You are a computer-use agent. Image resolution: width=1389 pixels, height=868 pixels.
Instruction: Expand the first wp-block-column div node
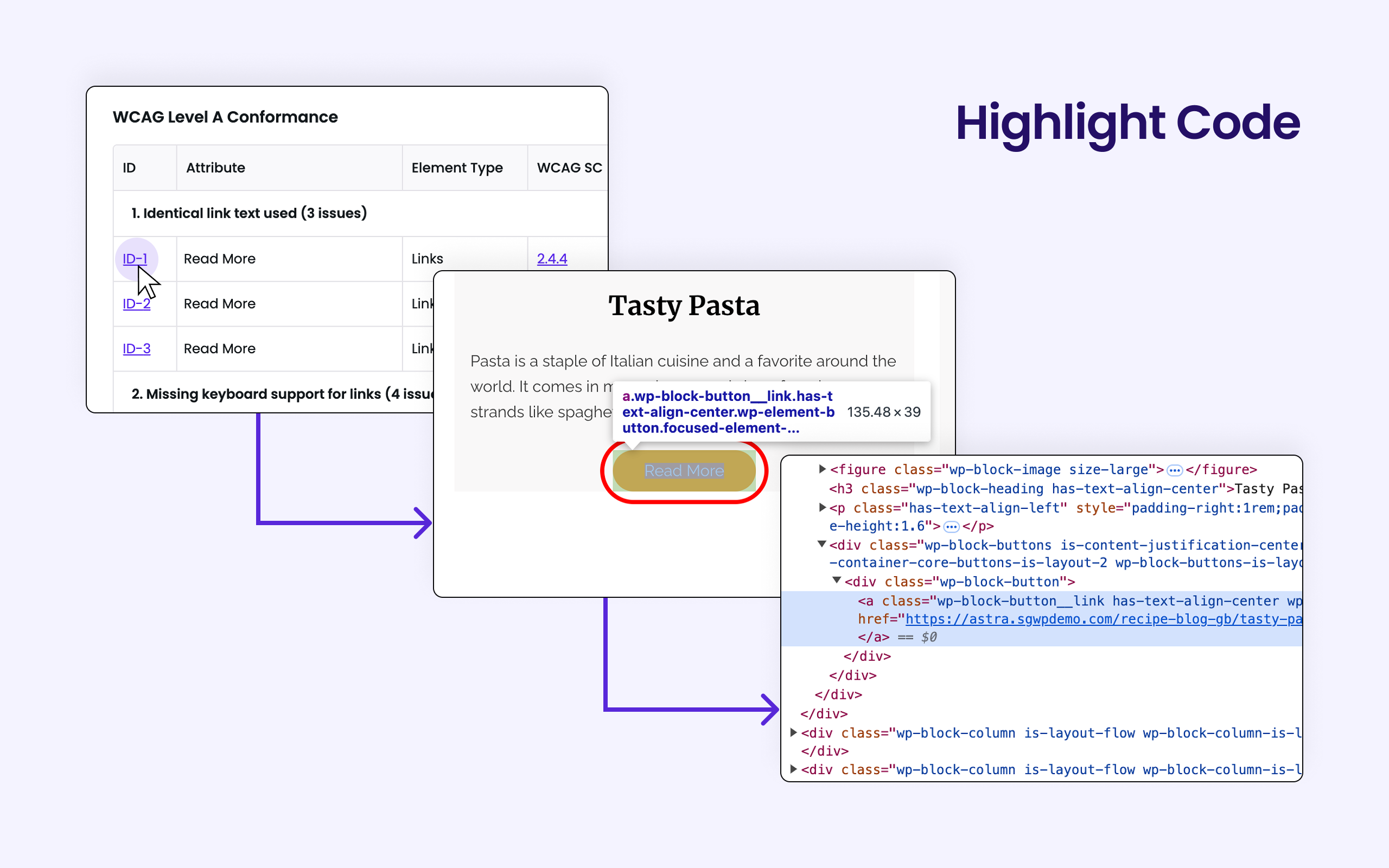[794, 732]
